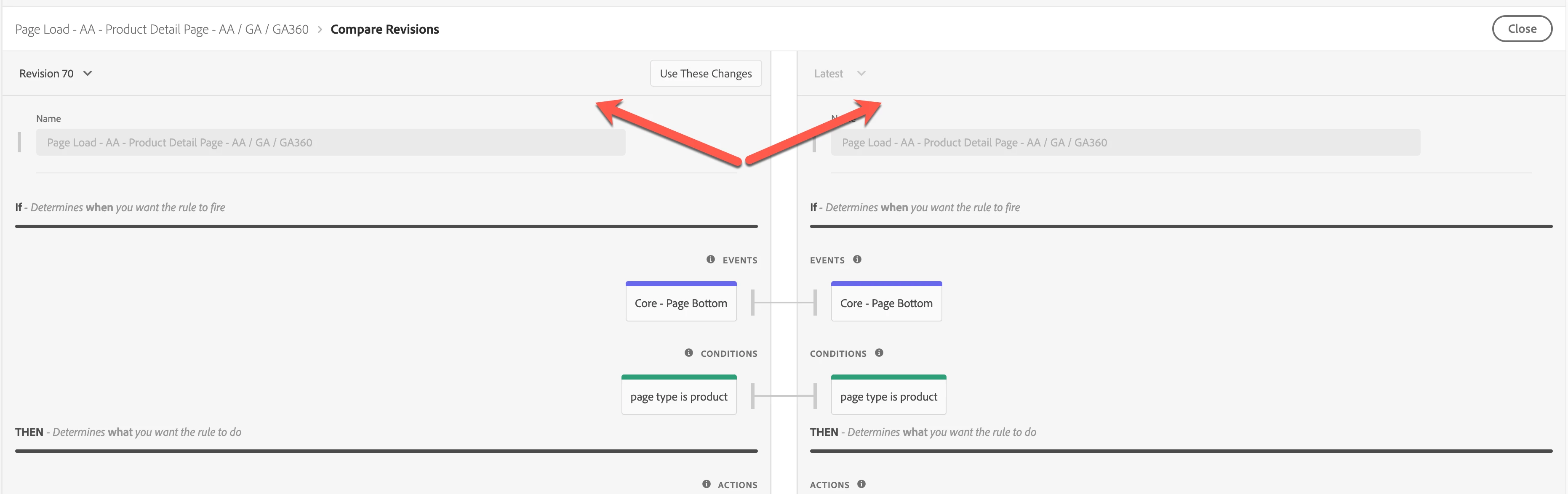
Task: Select right page type is product condition
Action: [x=888, y=397]
